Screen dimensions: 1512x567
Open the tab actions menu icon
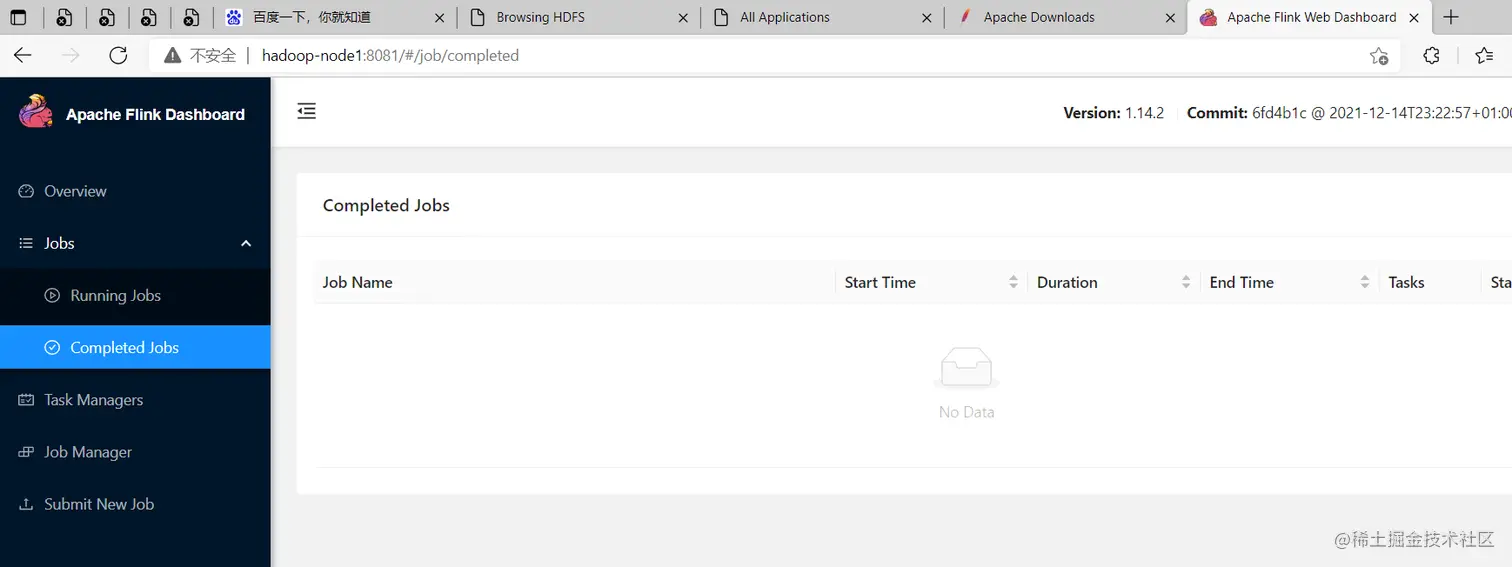tap(18, 17)
